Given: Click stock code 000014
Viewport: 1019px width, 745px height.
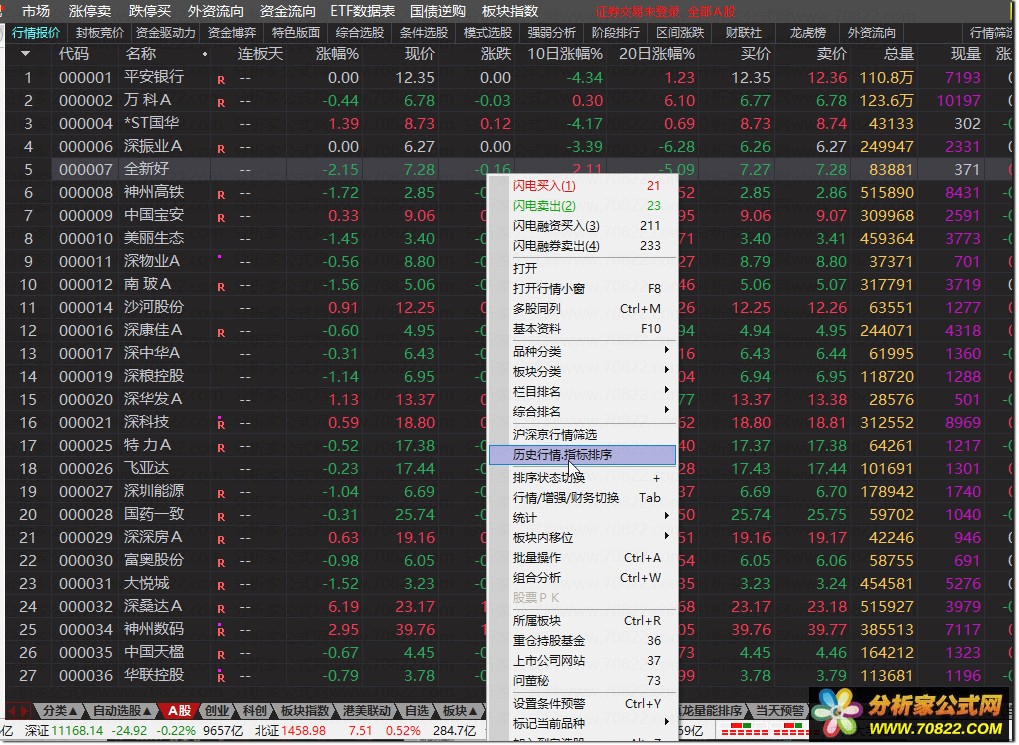Looking at the screenshot, I should pos(86,307).
